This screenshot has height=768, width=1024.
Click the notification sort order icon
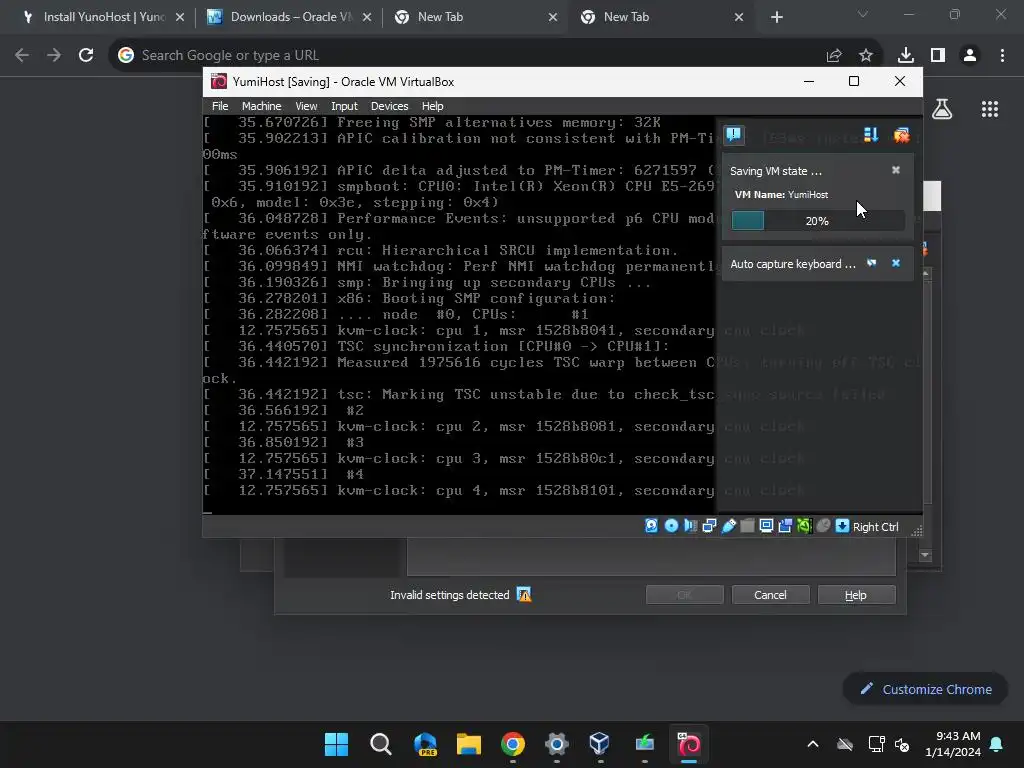click(x=871, y=135)
